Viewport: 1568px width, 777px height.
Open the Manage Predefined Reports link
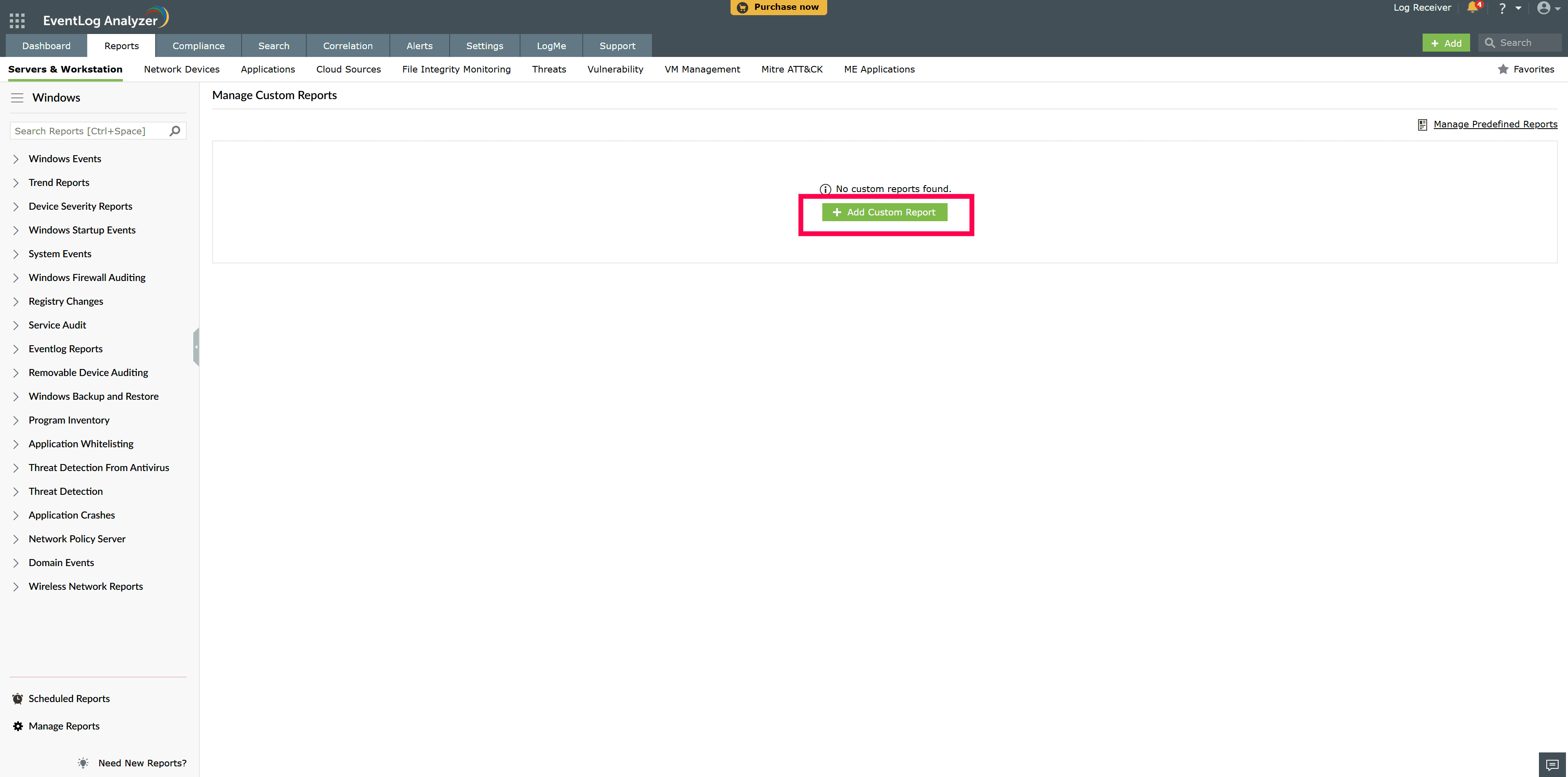coord(1495,124)
